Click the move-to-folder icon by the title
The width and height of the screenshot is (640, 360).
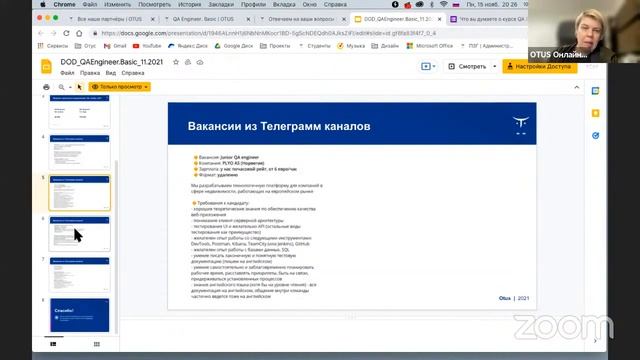pyautogui.click(x=188, y=62)
